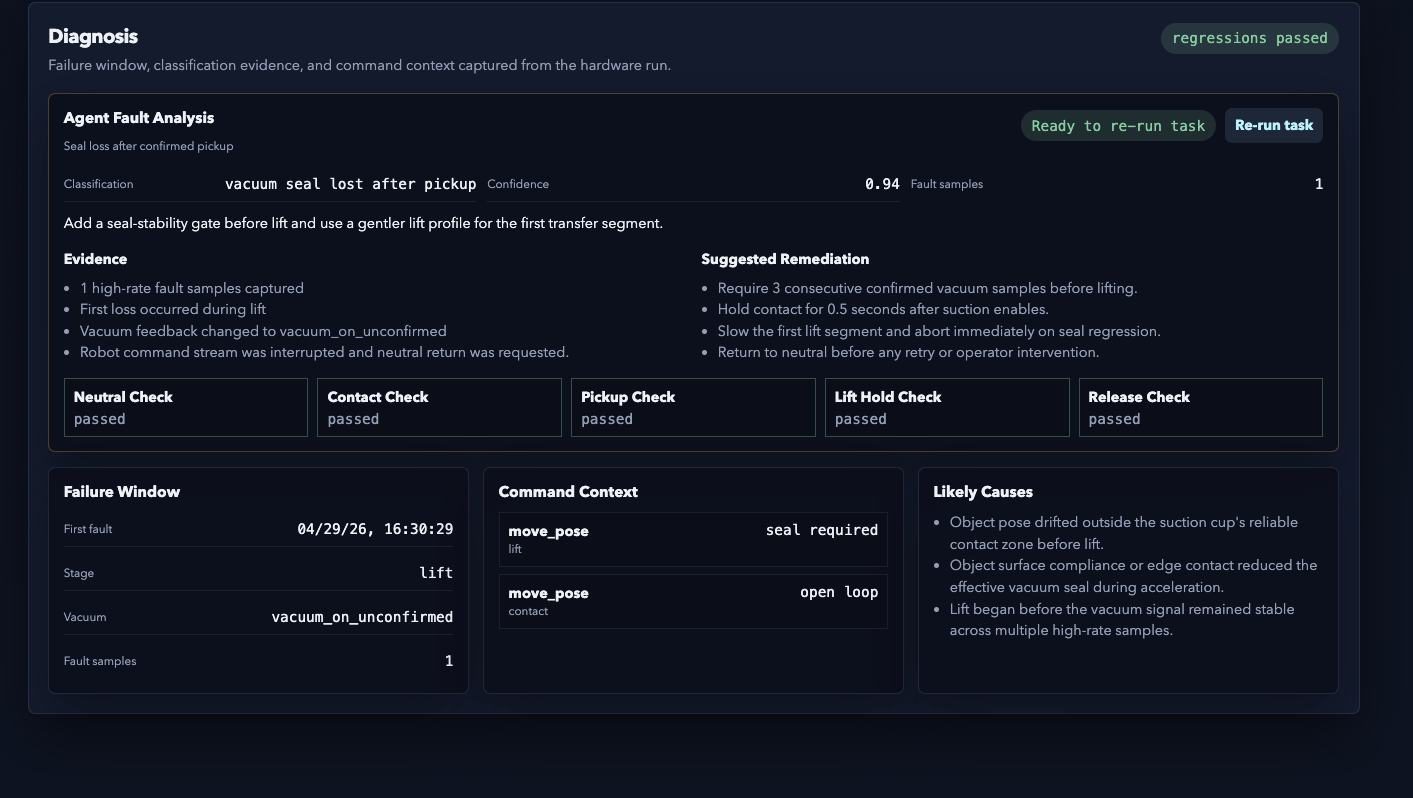Click the Evidence heading
This screenshot has width=1413, height=798.
pyautogui.click(x=95, y=259)
